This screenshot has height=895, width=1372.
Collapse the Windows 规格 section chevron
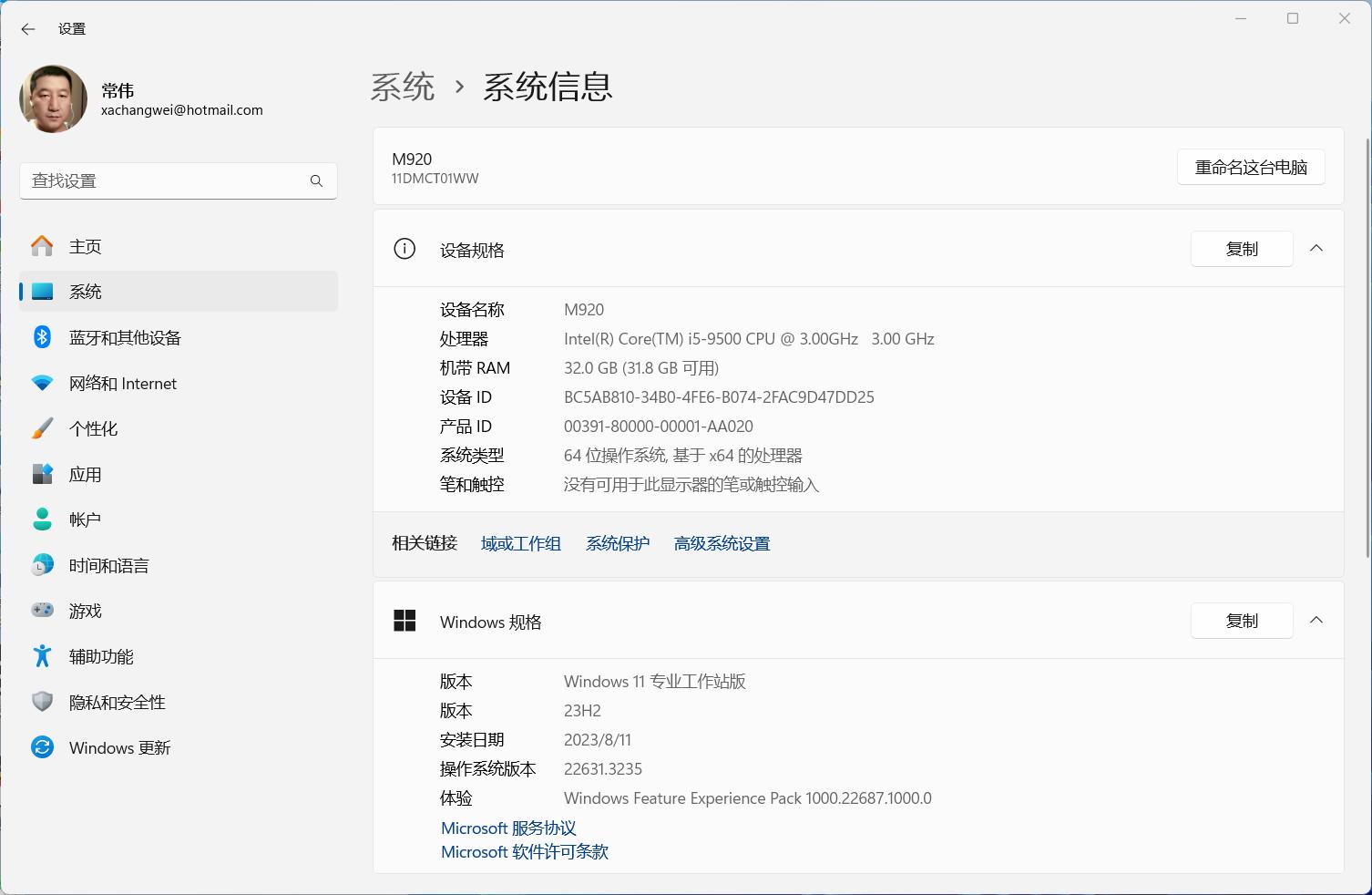[x=1316, y=620]
